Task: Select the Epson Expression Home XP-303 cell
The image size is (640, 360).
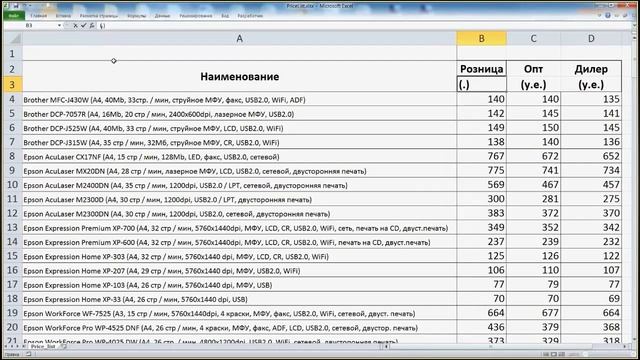Action: (x=239, y=256)
